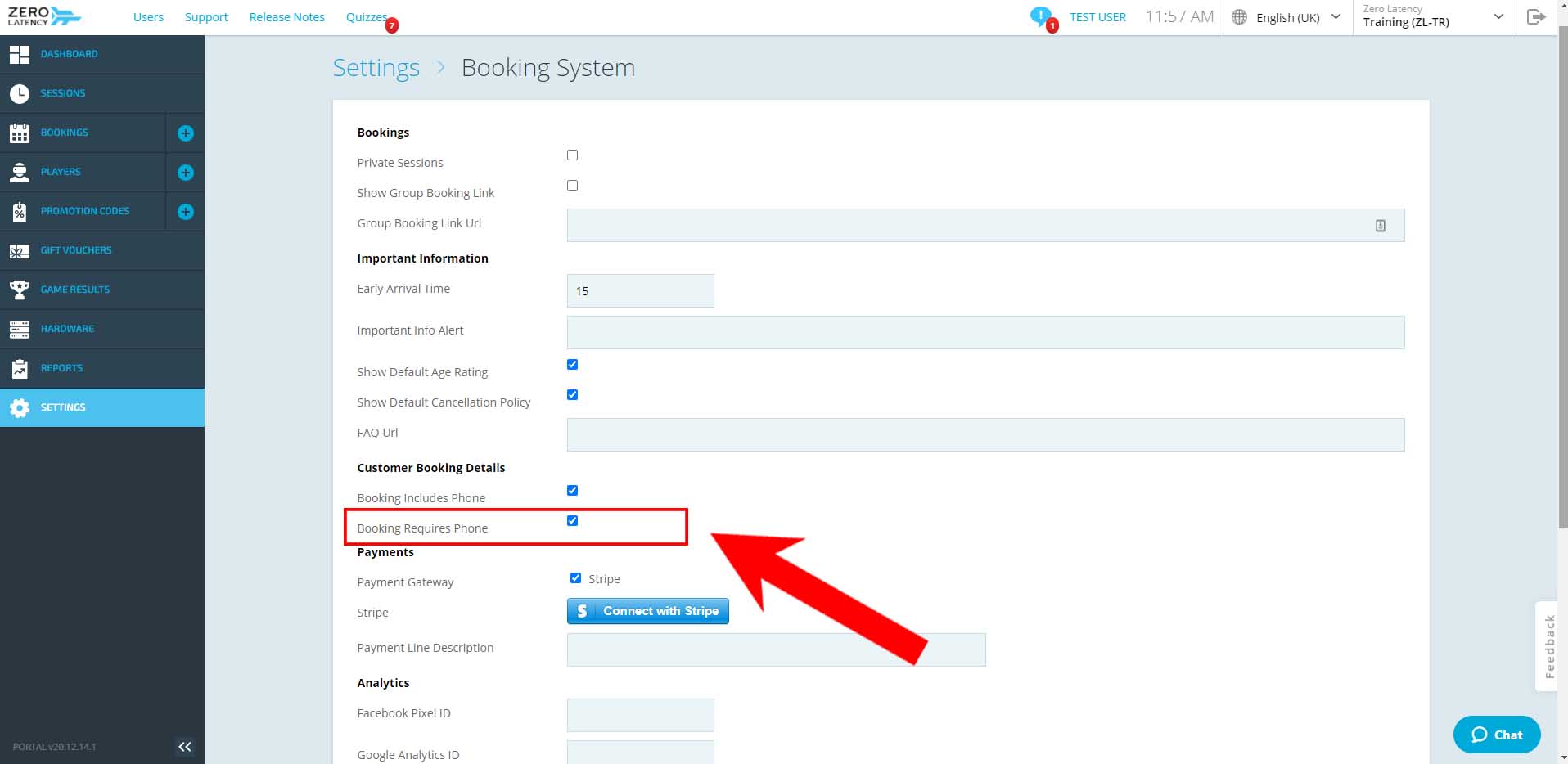Image resolution: width=1568 pixels, height=764 pixels.
Task: Open the Dashboard grid icon
Action: point(20,54)
